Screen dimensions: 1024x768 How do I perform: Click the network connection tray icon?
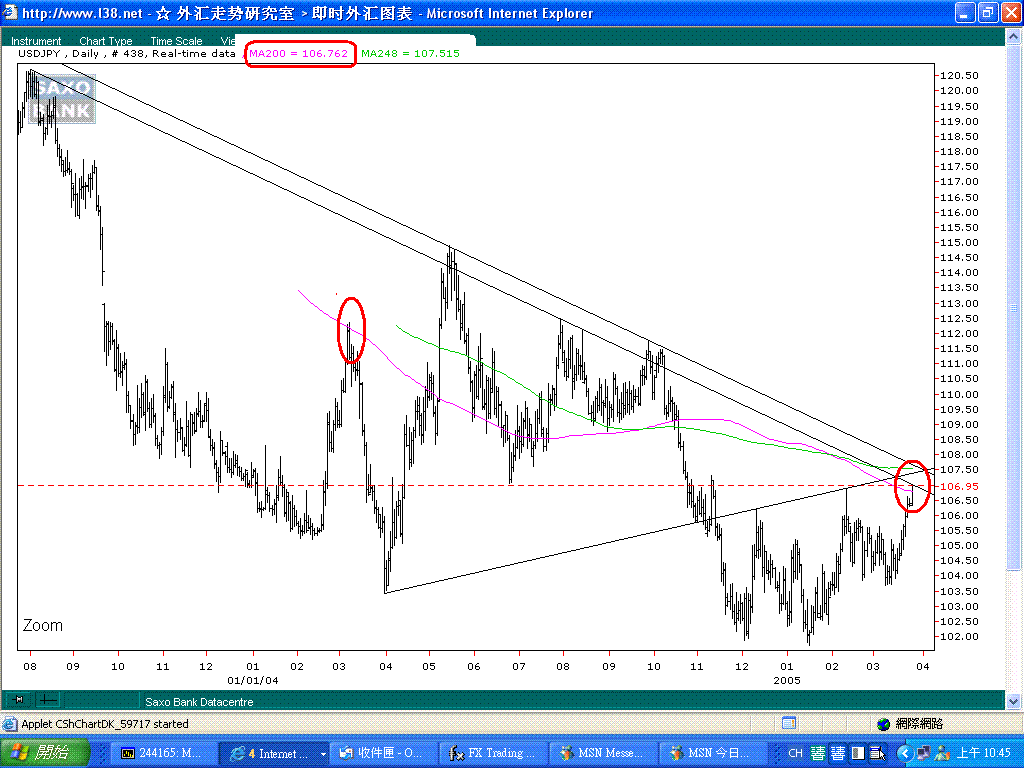click(x=923, y=754)
